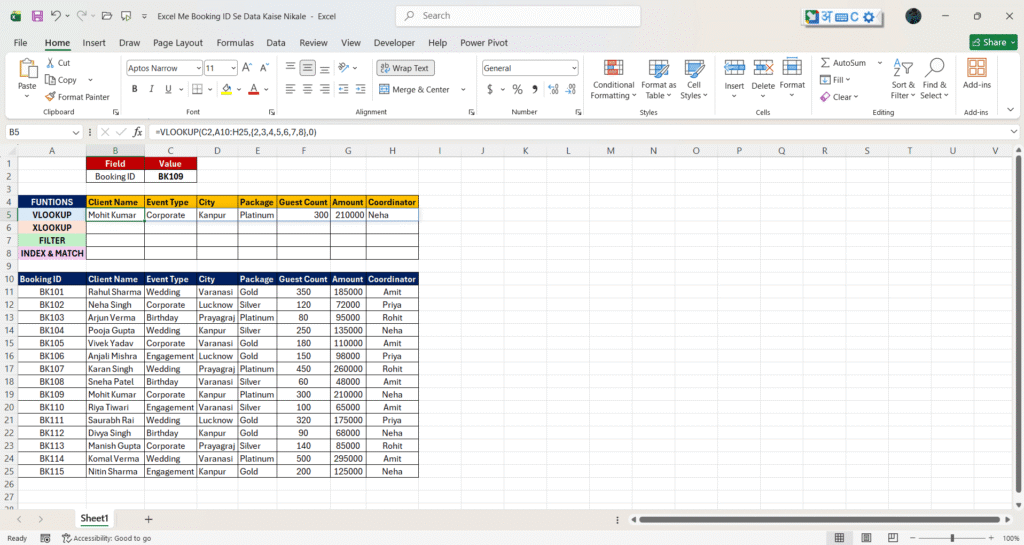Viewport: 1024px width, 545px height.
Task: Expand Merge & Center dropdown arrow
Action: pos(463,89)
